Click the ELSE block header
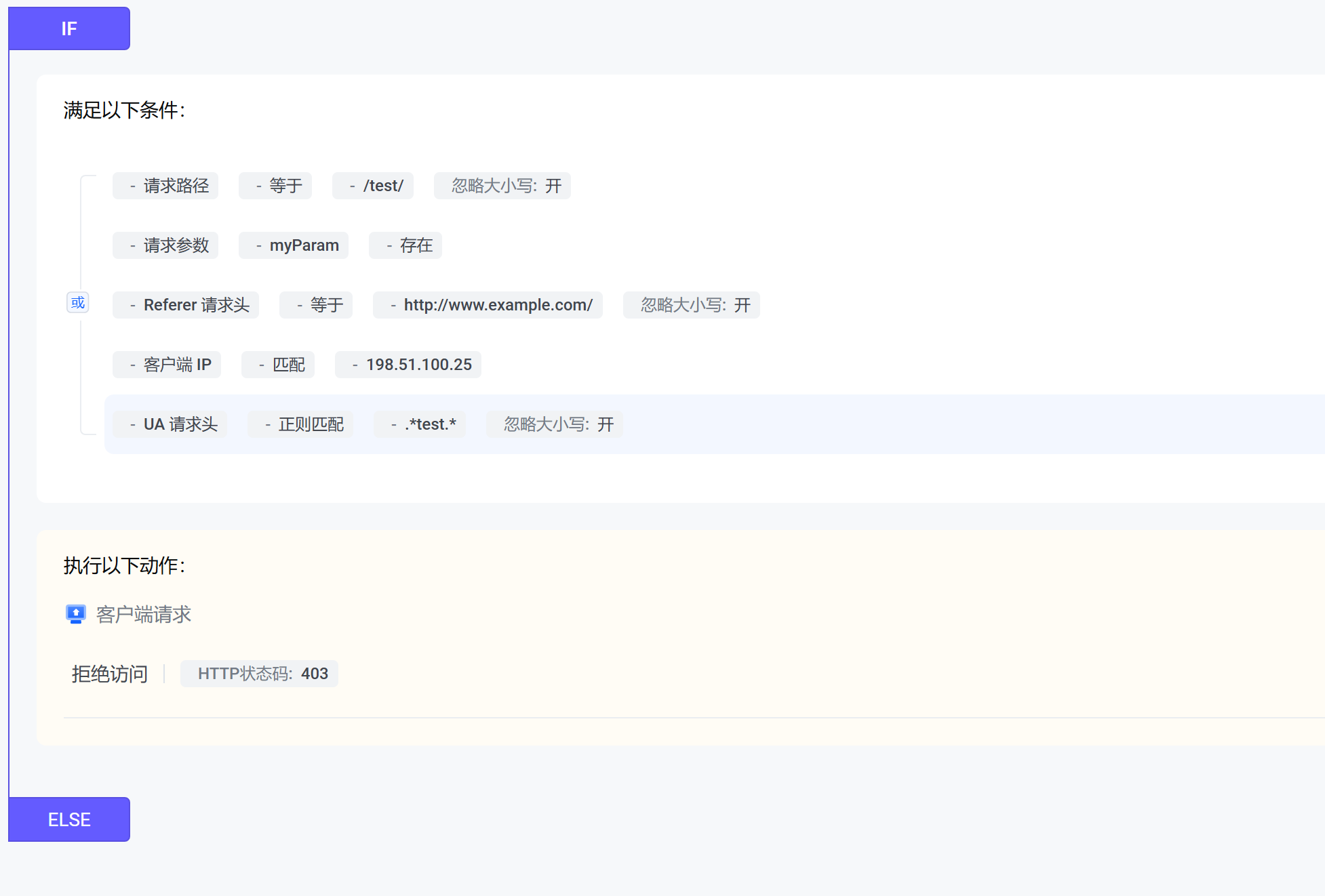 point(69,819)
